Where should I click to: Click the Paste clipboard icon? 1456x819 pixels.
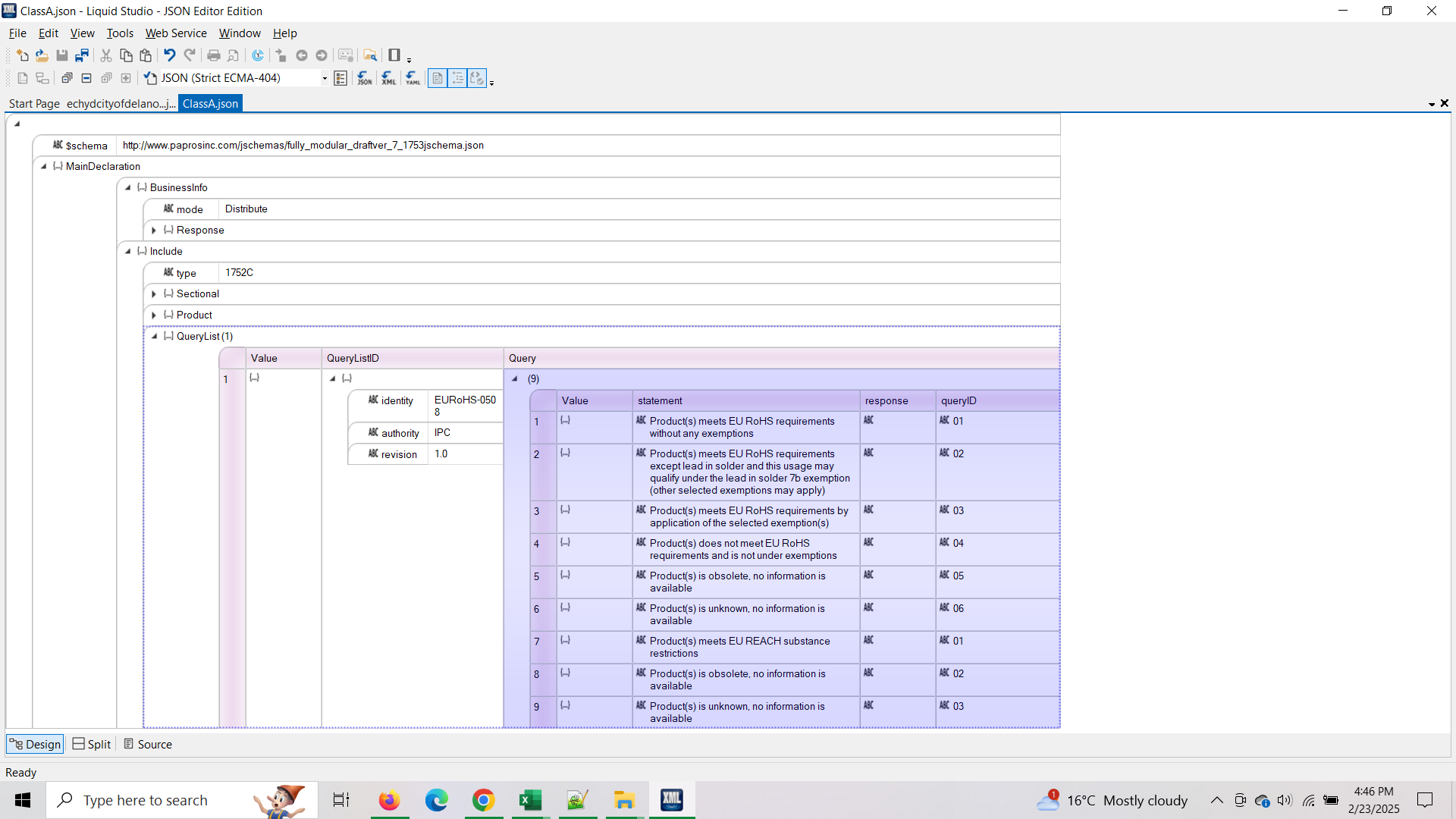click(x=146, y=55)
